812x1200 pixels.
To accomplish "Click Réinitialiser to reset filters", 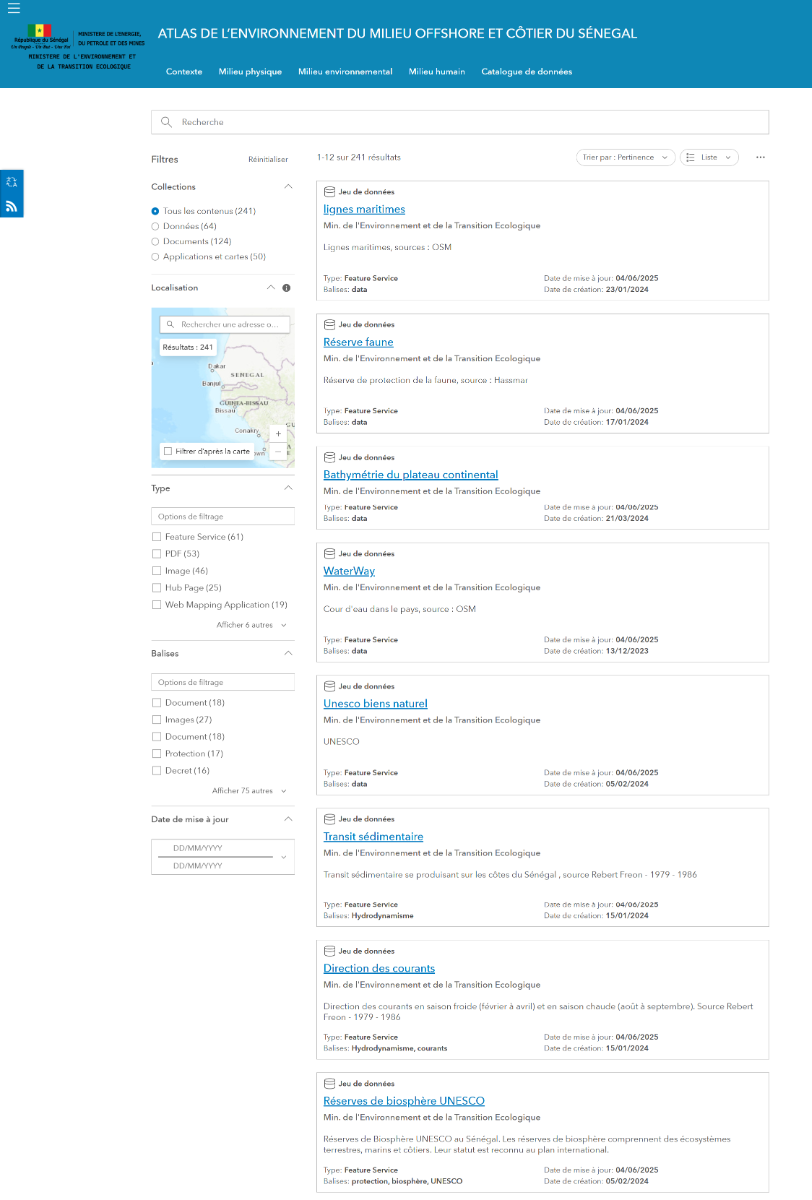I will pos(268,159).
